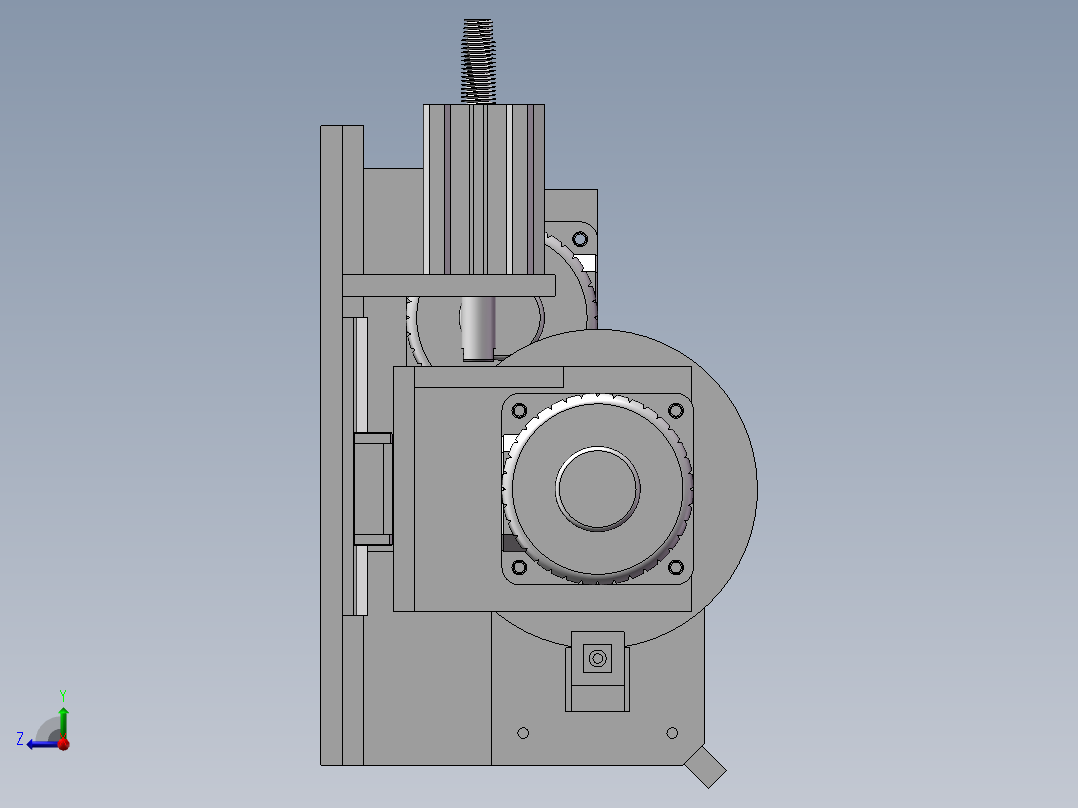Select the ribbed stepper motor body
This screenshot has width=1078, height=808.
point(484,190)
